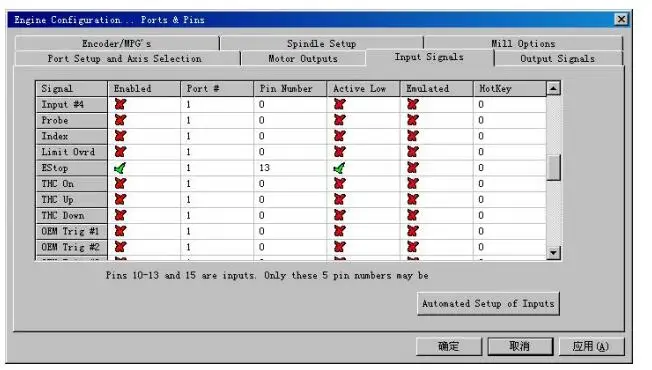Enable Input #4 signal checkbox

coord(121,104)
